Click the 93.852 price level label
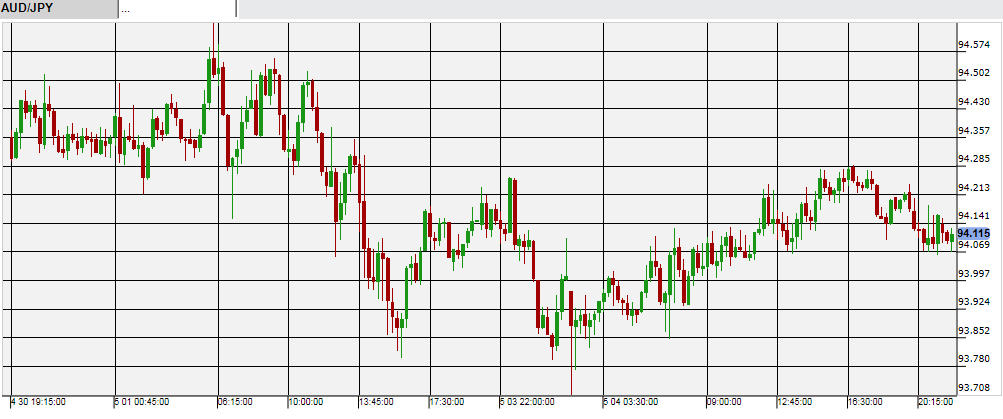1003x419 pixels. [x=974, y=330]
